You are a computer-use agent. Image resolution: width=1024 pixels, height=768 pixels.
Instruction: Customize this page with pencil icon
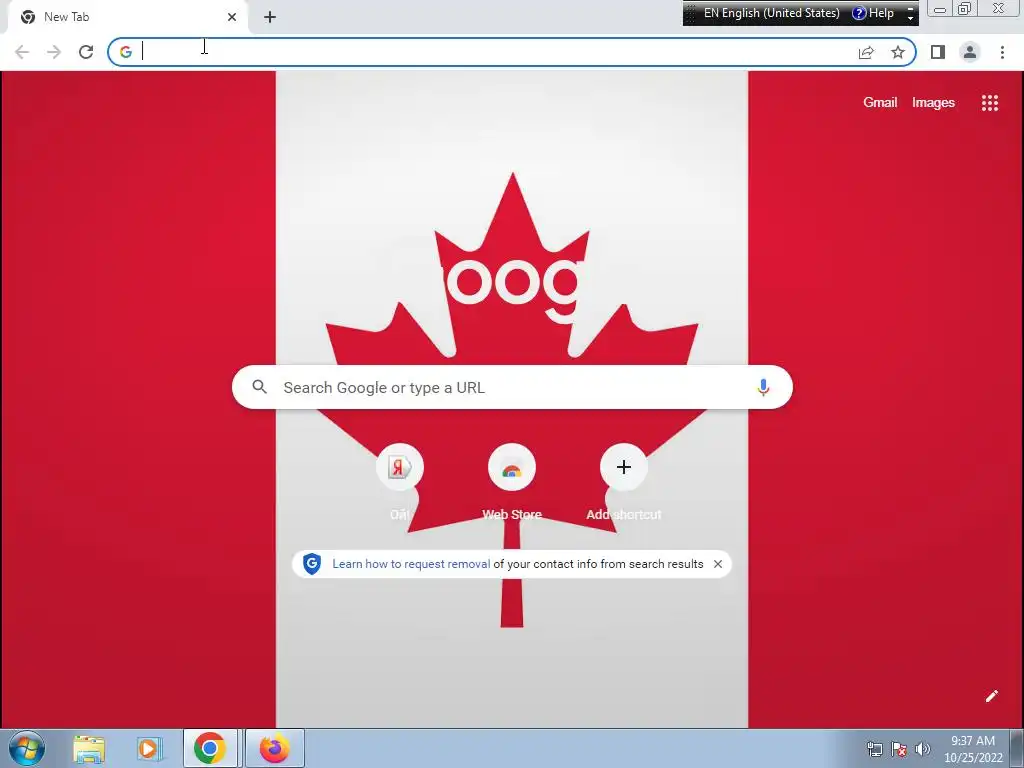991,696
